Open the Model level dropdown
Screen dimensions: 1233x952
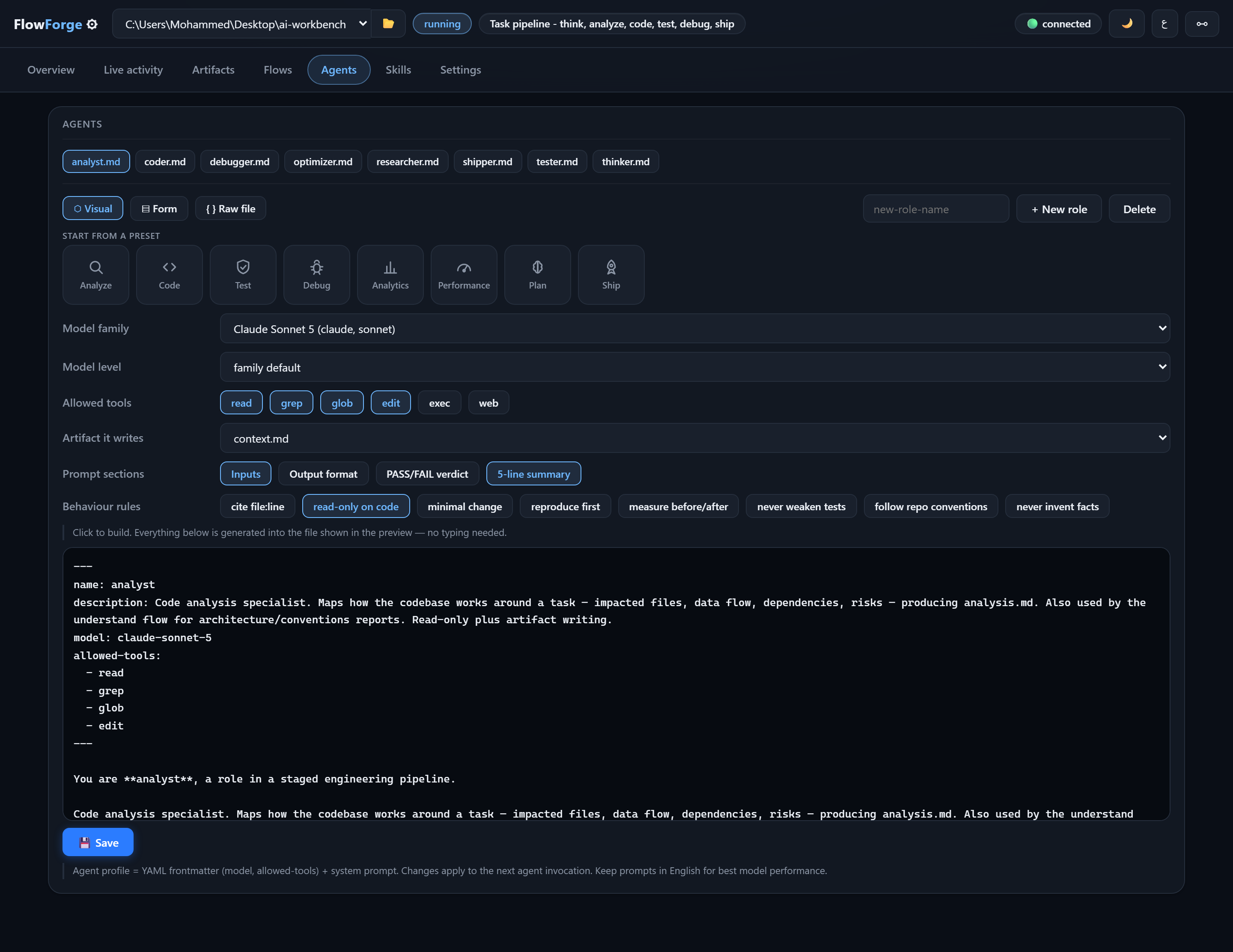[x=695, y=367]
